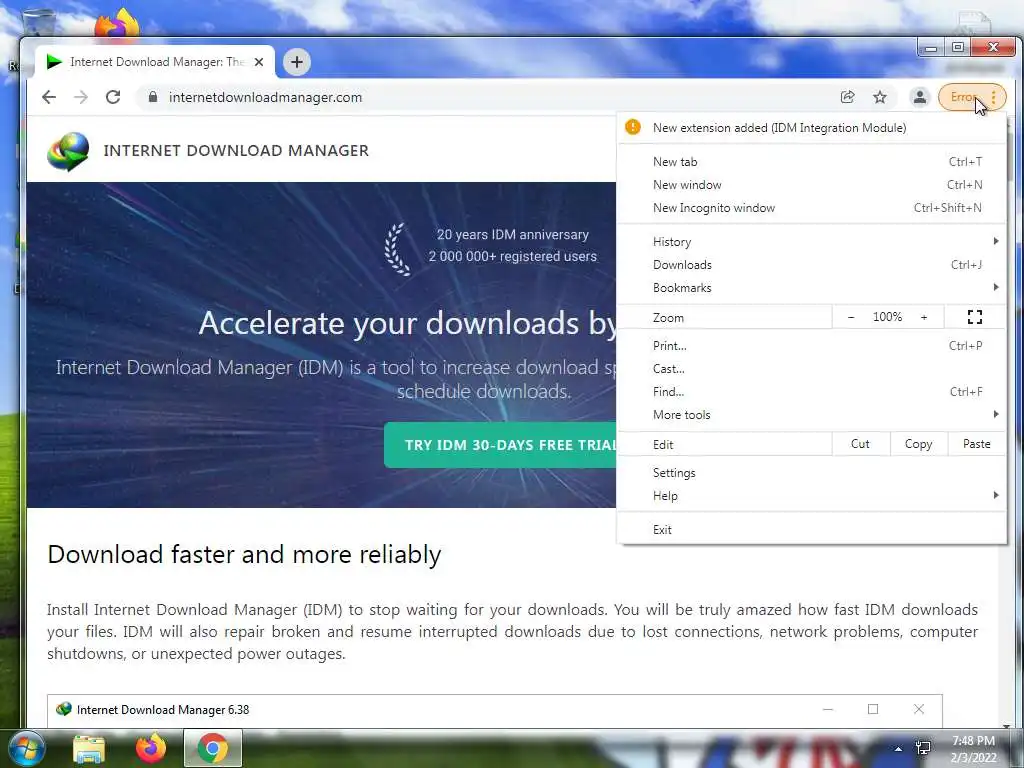1024x768 pixels.
Task: Bookmark this page with the star icon
Action: click(880, 97)
